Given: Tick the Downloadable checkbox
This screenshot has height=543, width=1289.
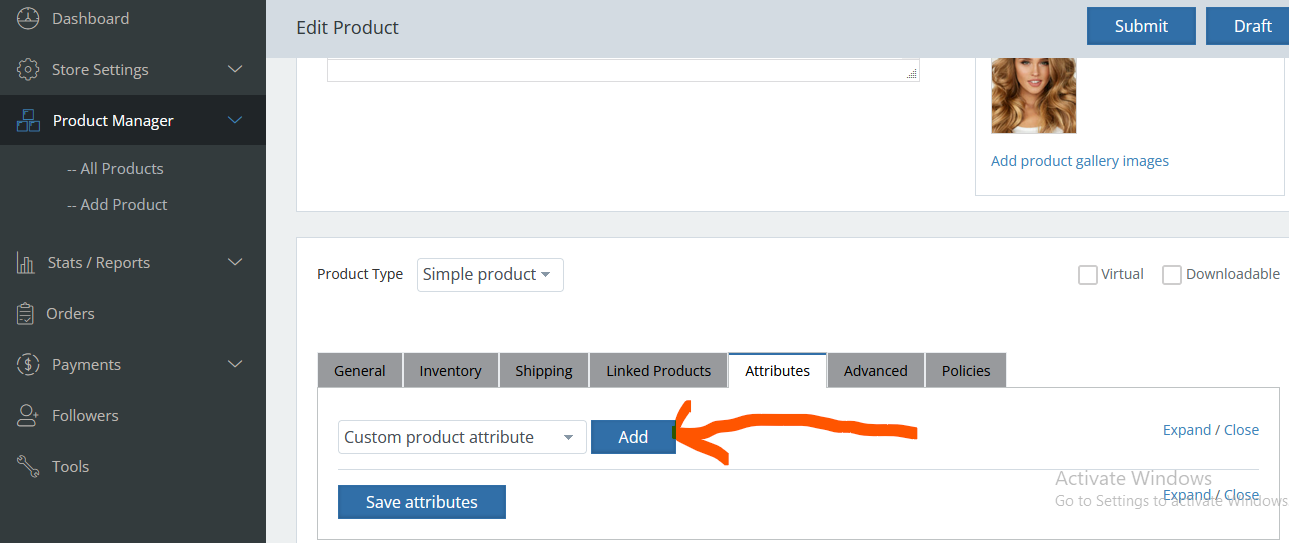Looking at the screenshot, I should click(x=1172, y=275).
